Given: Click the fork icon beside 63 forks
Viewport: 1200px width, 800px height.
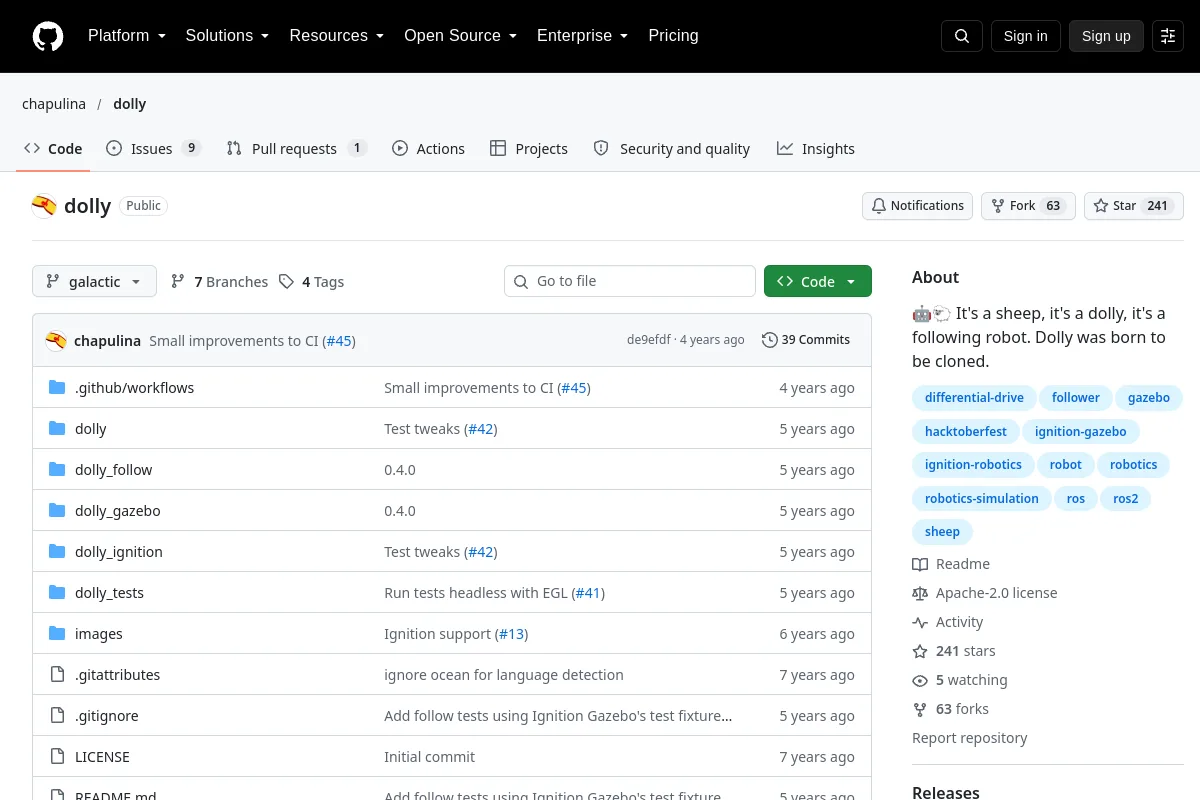Looking at the screenshot, I should [x=920, y=709].
